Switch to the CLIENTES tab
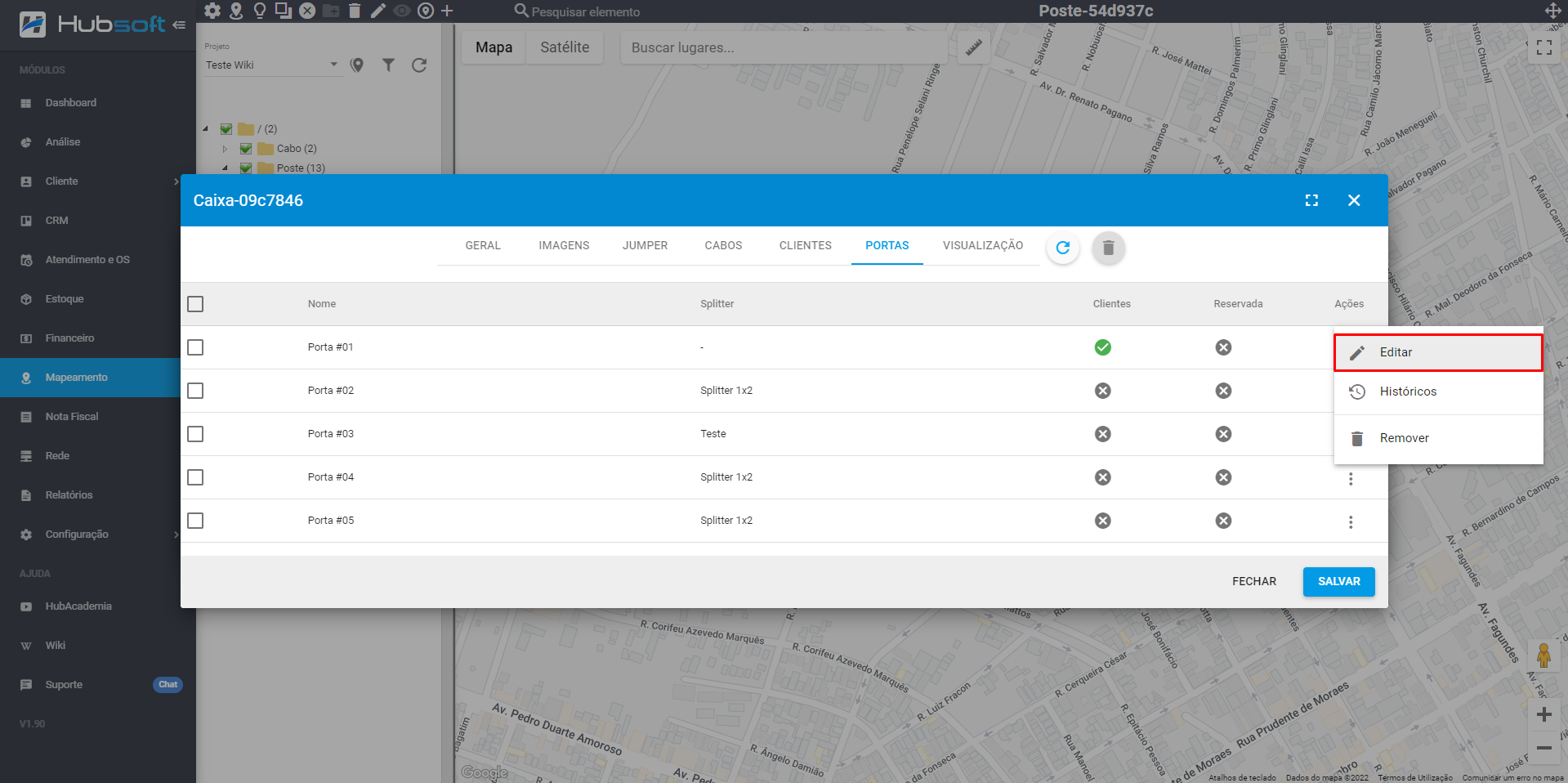1568x783 pixels. [x=805, y=245]
